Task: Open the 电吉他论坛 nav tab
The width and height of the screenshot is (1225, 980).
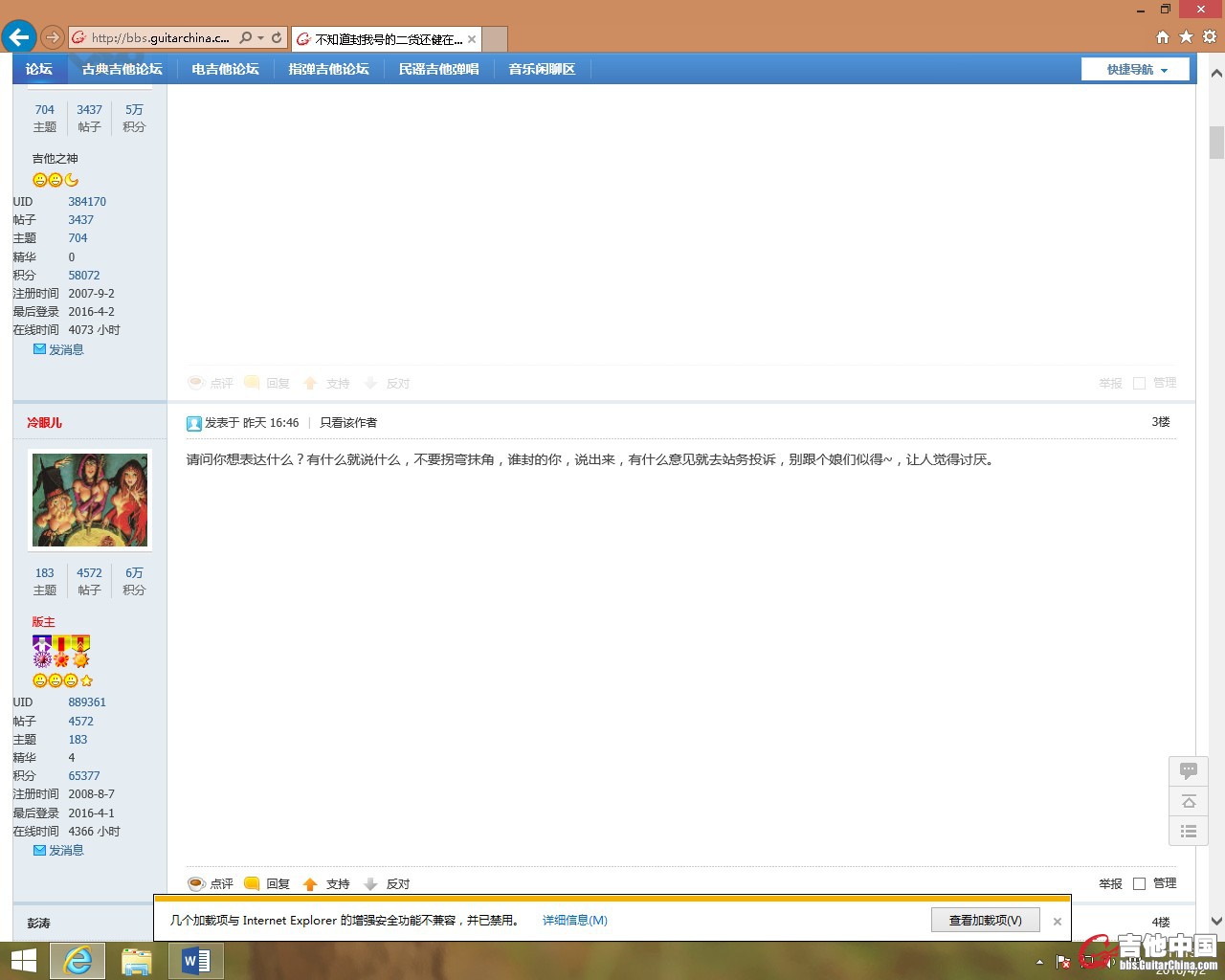Action: pyautogui.click(x=225, y=69)
